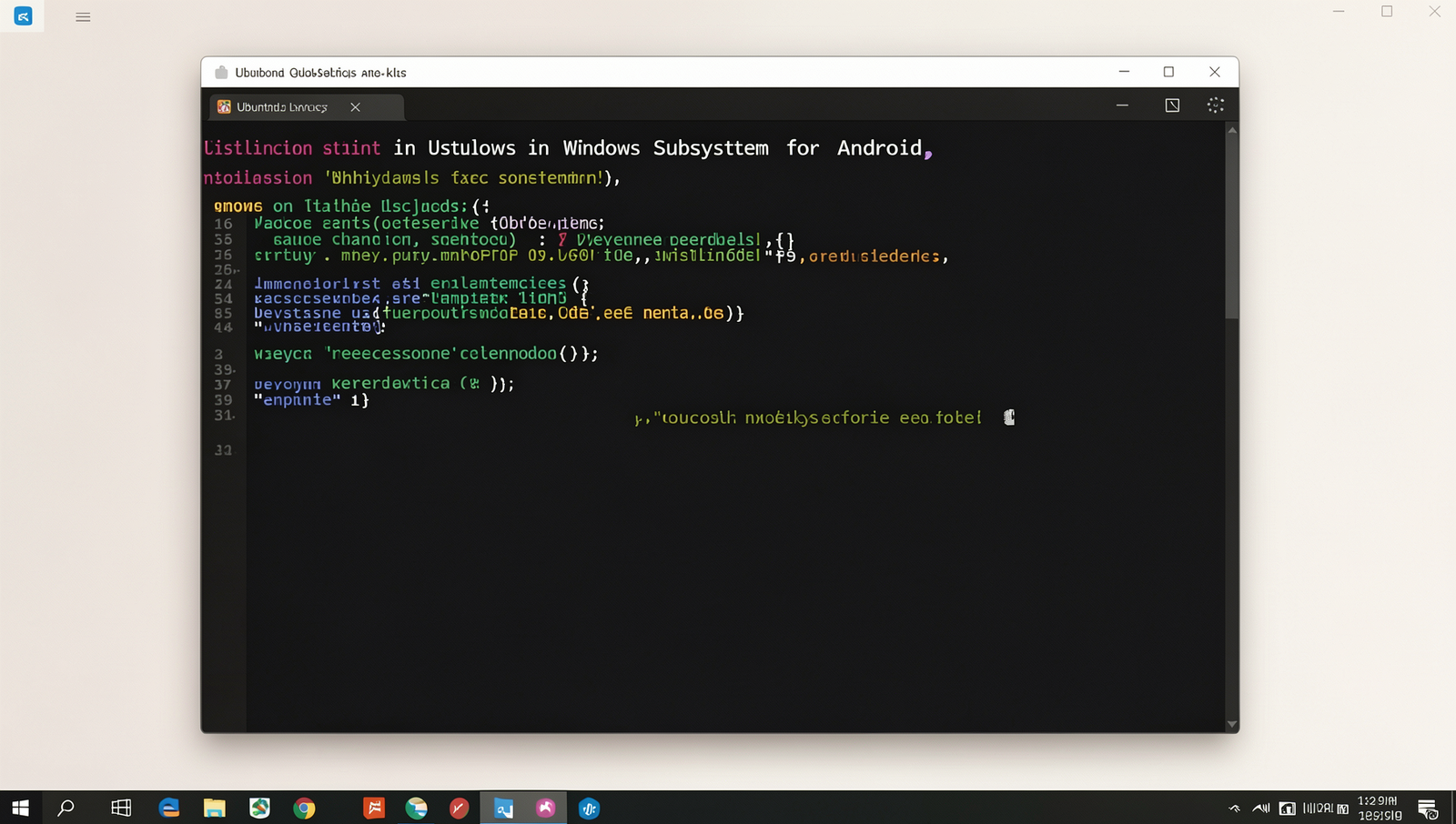Click the green globe-like taskbar icon
1456x824 pixels.
(x=417, y=808)
